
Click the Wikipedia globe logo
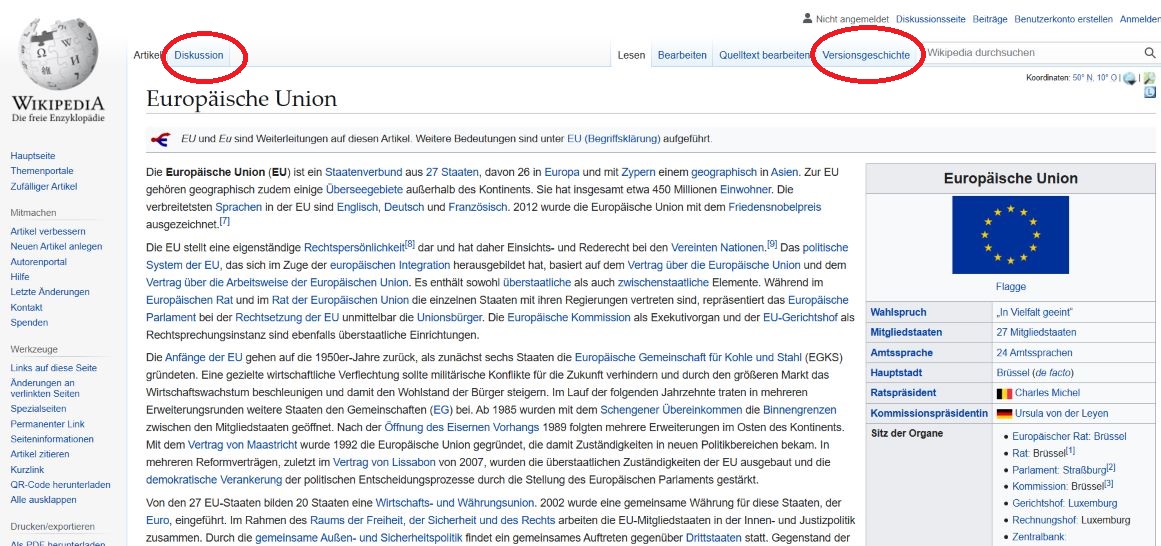58,55
